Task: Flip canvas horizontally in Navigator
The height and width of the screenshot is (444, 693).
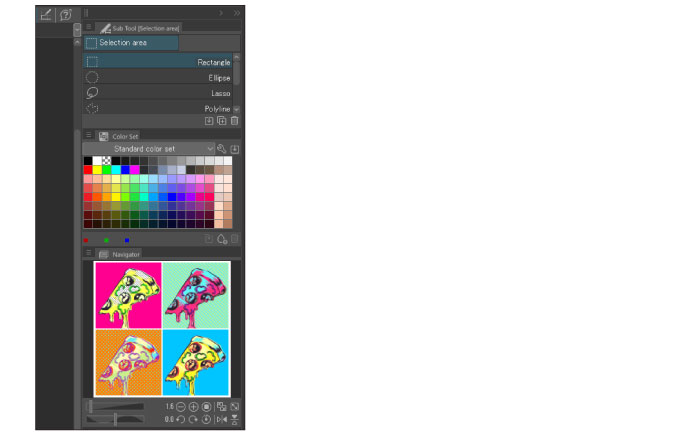Action: point(222,419)
